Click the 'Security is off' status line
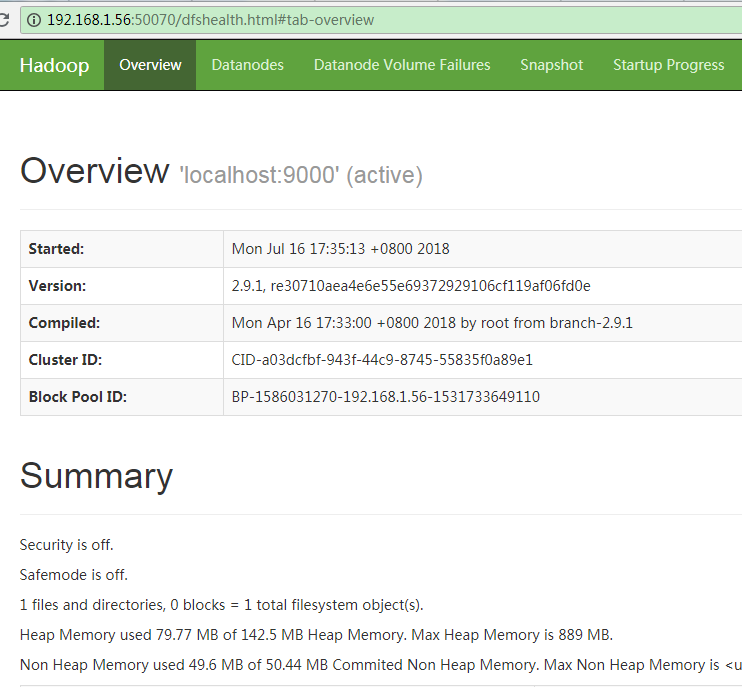This screenshot has height=687, width=742. [67, 545]
